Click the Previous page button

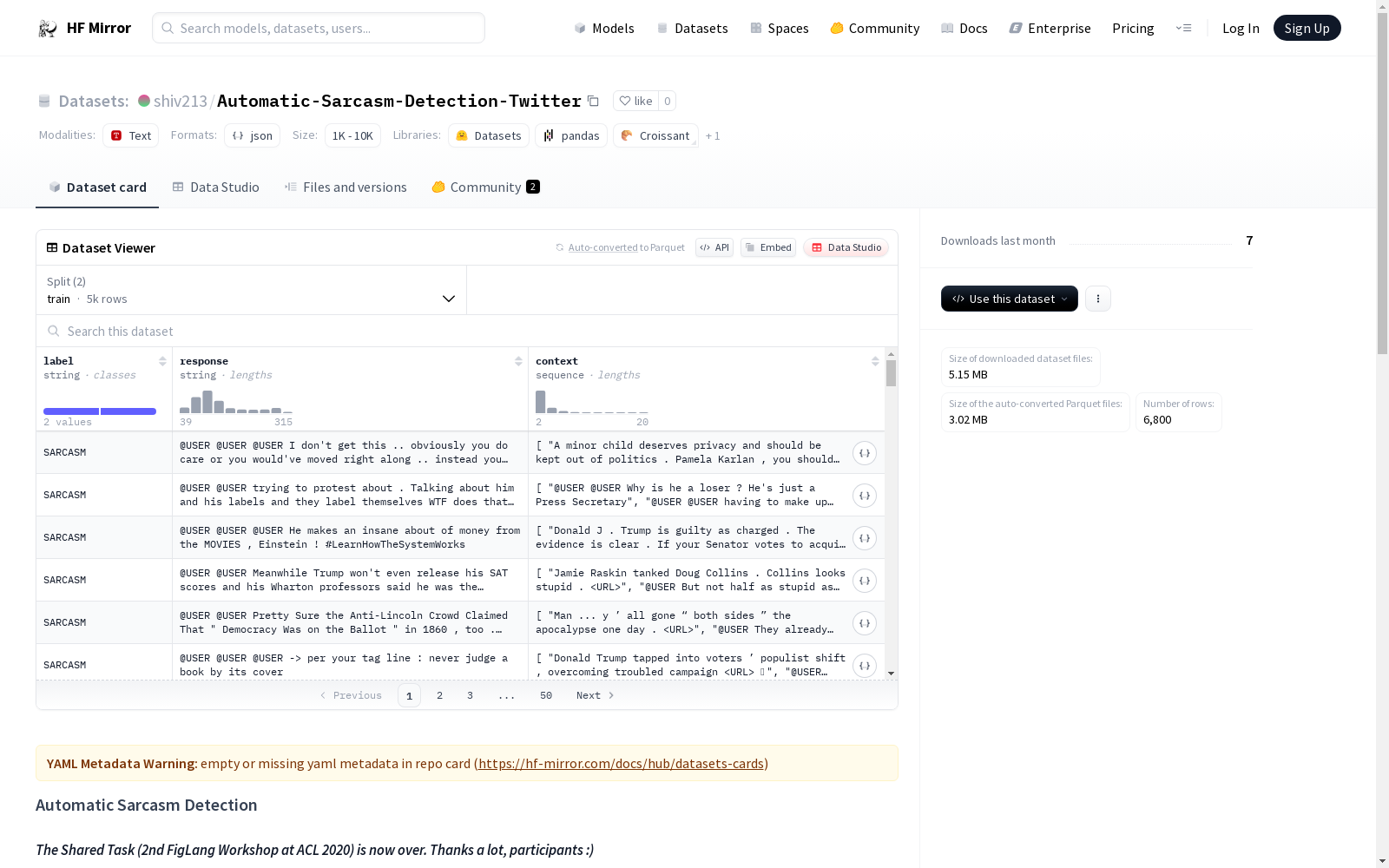[x=351, y=695]
